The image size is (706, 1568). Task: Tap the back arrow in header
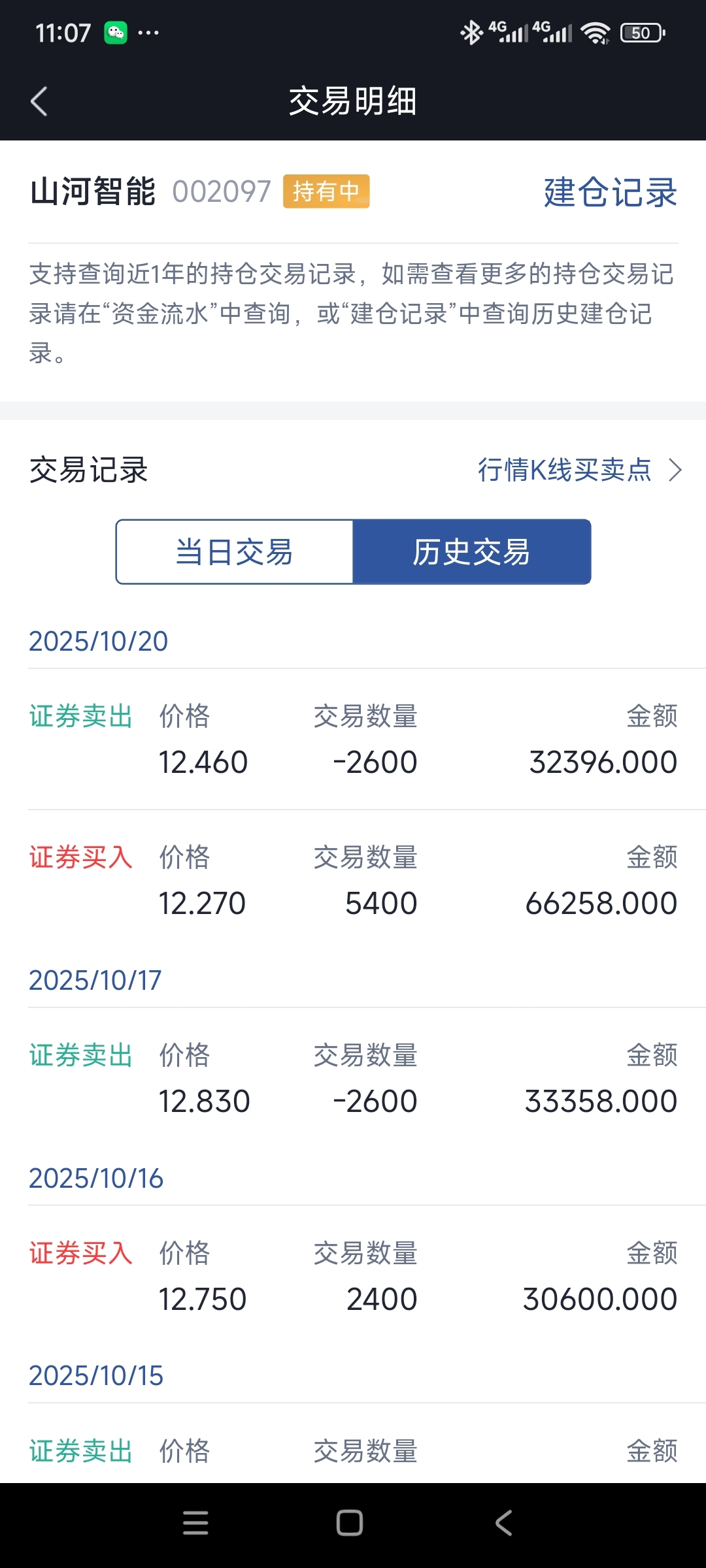coord(39,101)
